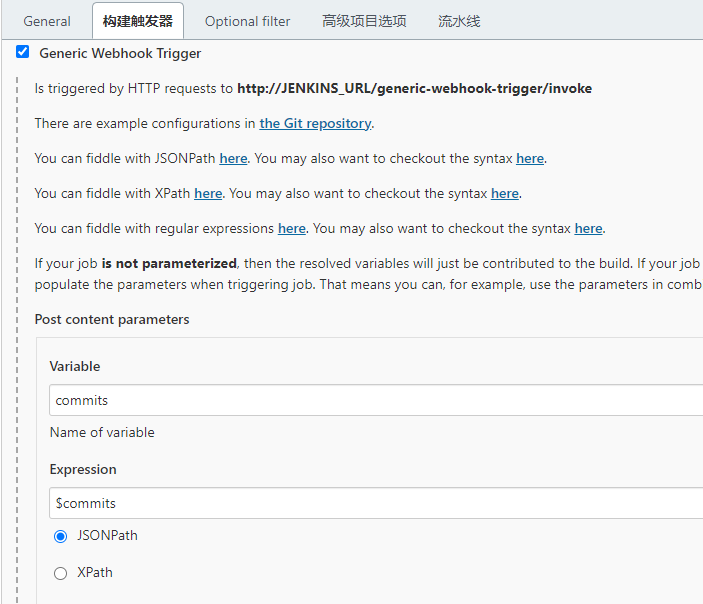Switch to the 流水线 tab

(459, 21)
